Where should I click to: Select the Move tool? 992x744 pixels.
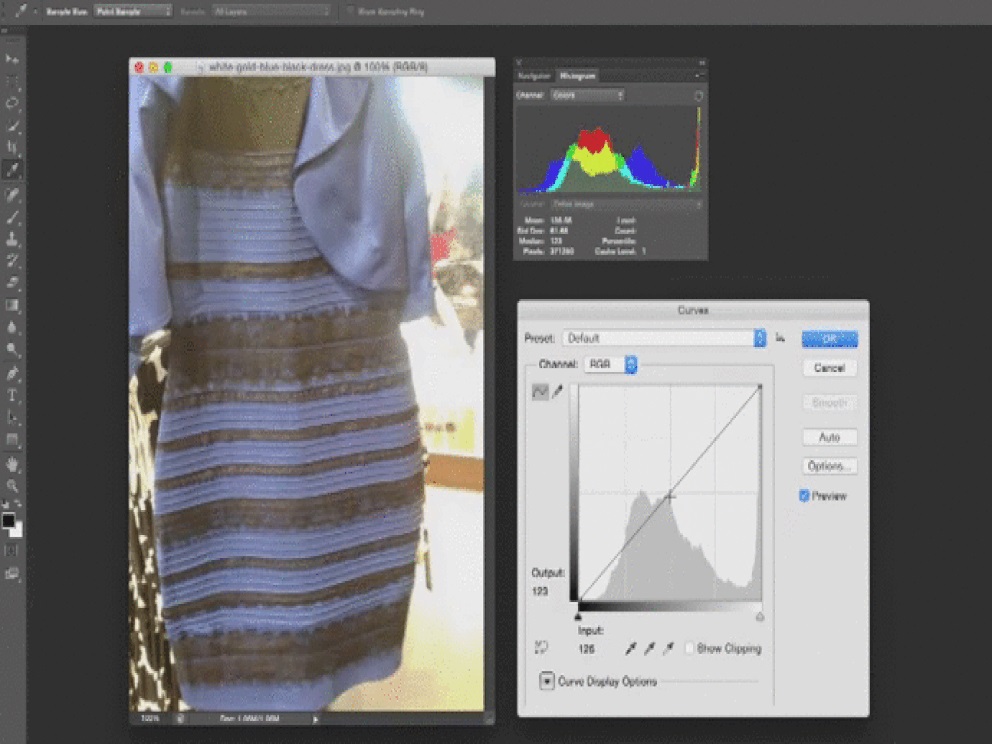point(13,60)
